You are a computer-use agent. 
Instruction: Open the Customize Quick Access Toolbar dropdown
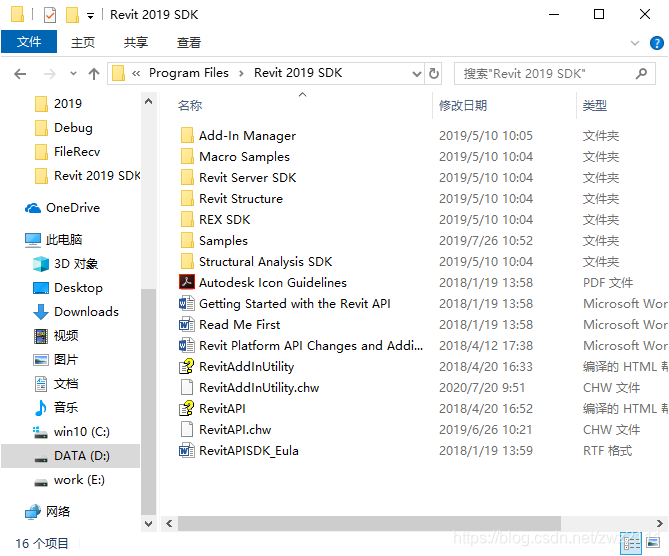(x=90, y=16)
